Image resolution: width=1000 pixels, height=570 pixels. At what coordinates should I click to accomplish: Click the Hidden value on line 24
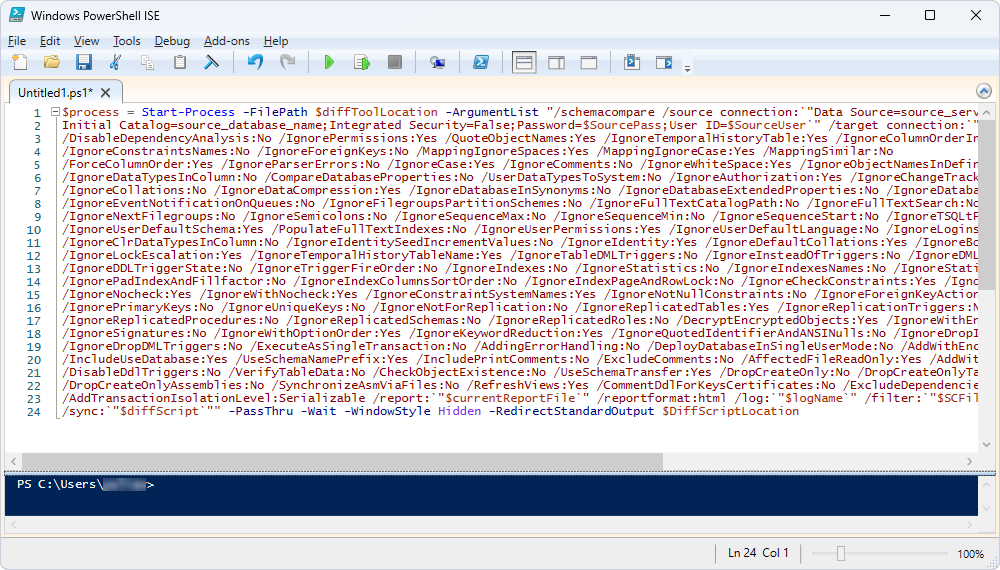[459, 411]
